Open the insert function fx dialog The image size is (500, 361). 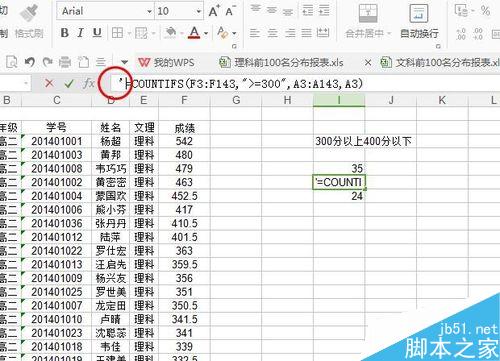(89, 83)
